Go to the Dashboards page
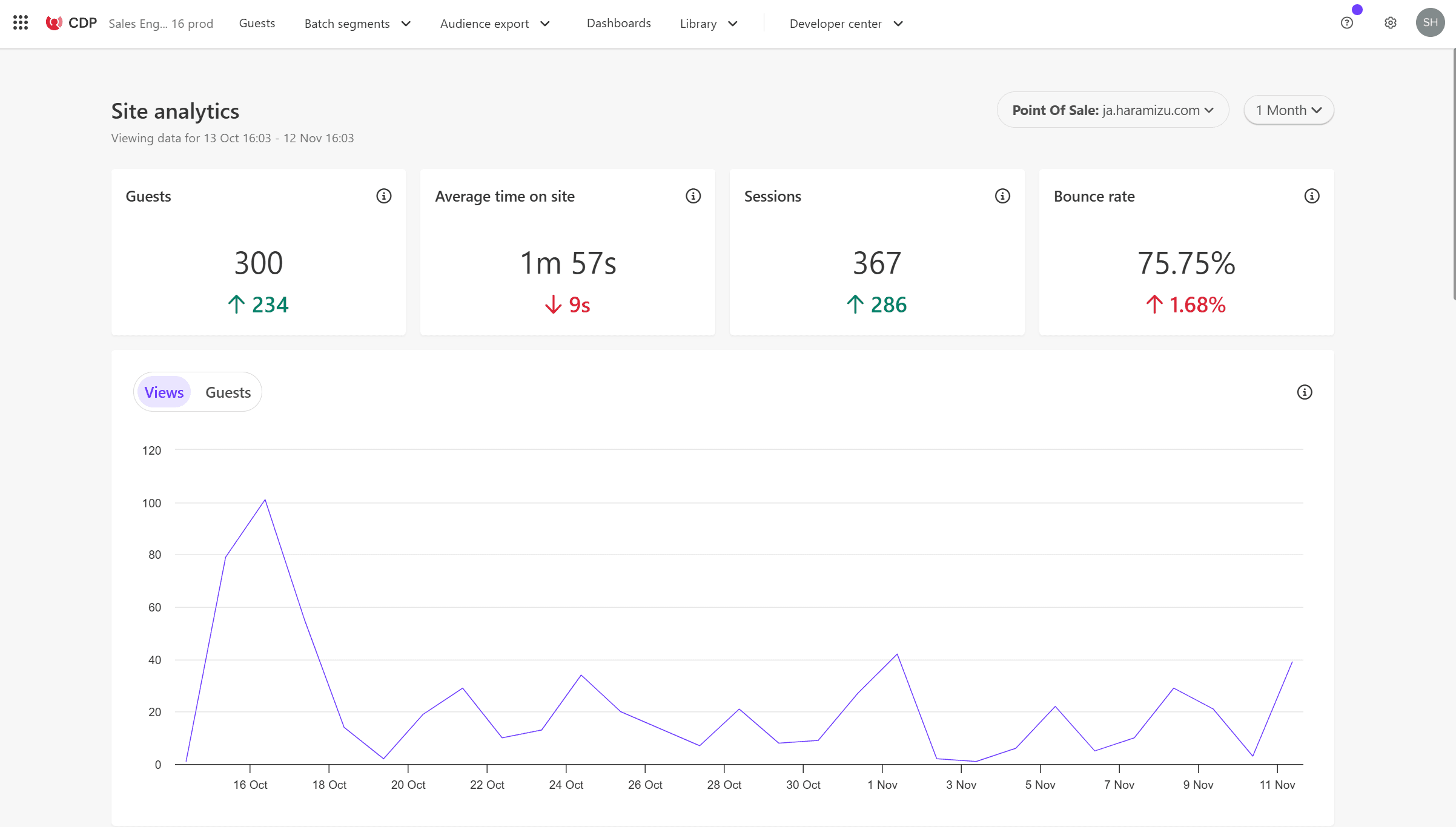This screenshot has width=1456, height=827. (x=618, y=23)
